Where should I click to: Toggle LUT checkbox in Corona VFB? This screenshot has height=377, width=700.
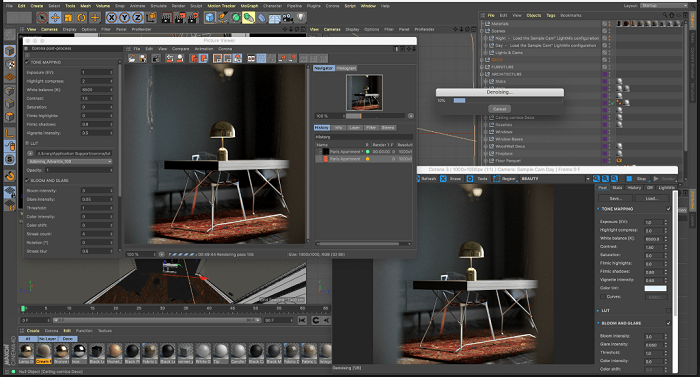(668, 310)
